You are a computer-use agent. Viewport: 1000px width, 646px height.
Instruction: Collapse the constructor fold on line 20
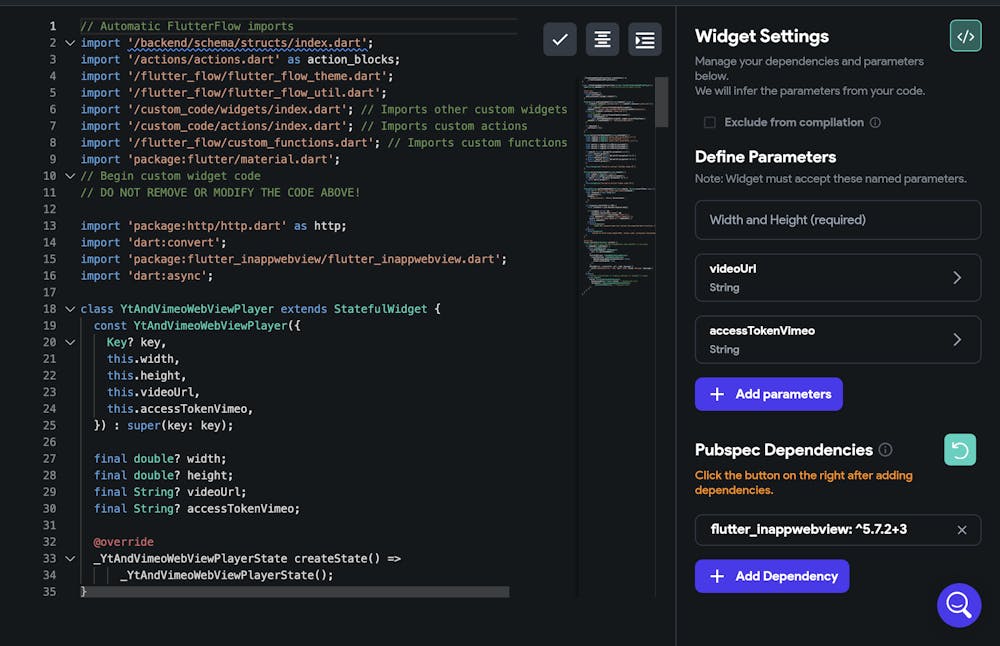69,342
